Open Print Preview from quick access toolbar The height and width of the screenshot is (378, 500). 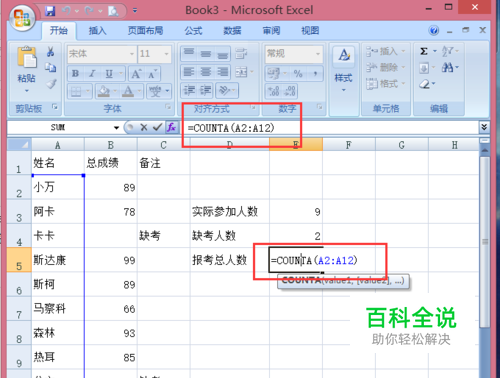tap(113, 11)
